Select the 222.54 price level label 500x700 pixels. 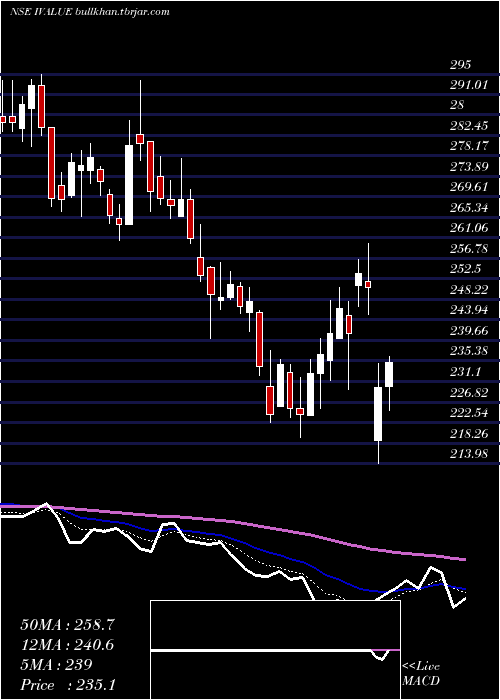tap(469, 412)
